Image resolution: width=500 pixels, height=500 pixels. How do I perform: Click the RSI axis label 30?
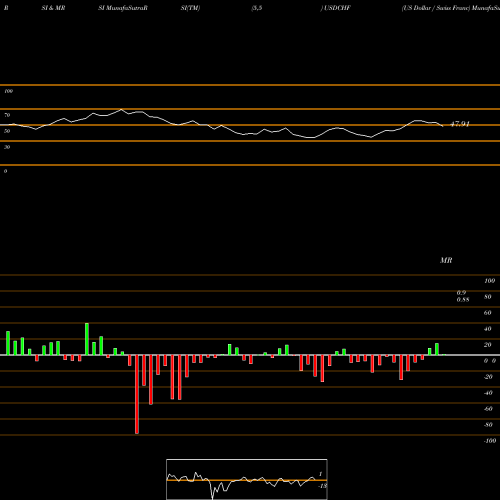[x=7, y=147]
